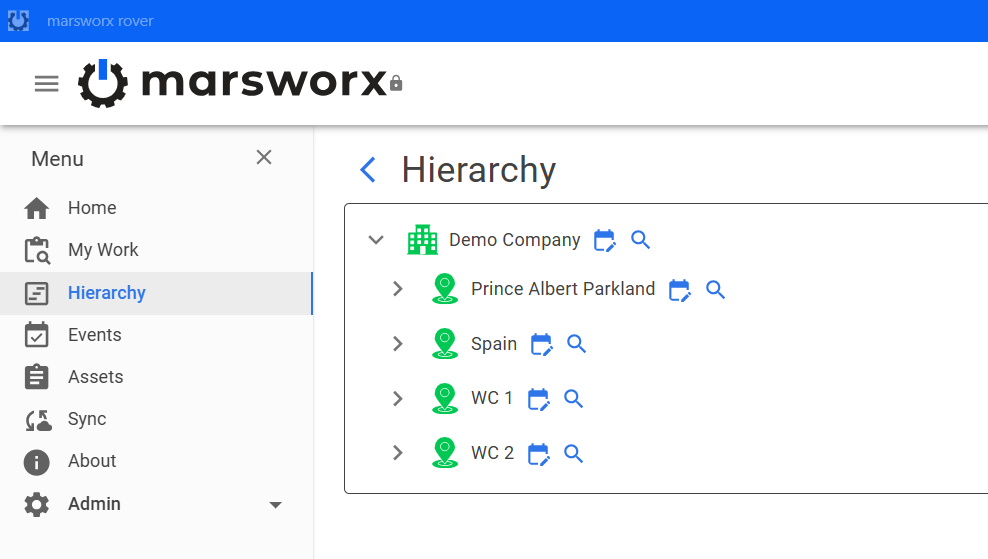Click the Menu panel heading text
This screenshot has height=559, width=988.
click(57, 159)
